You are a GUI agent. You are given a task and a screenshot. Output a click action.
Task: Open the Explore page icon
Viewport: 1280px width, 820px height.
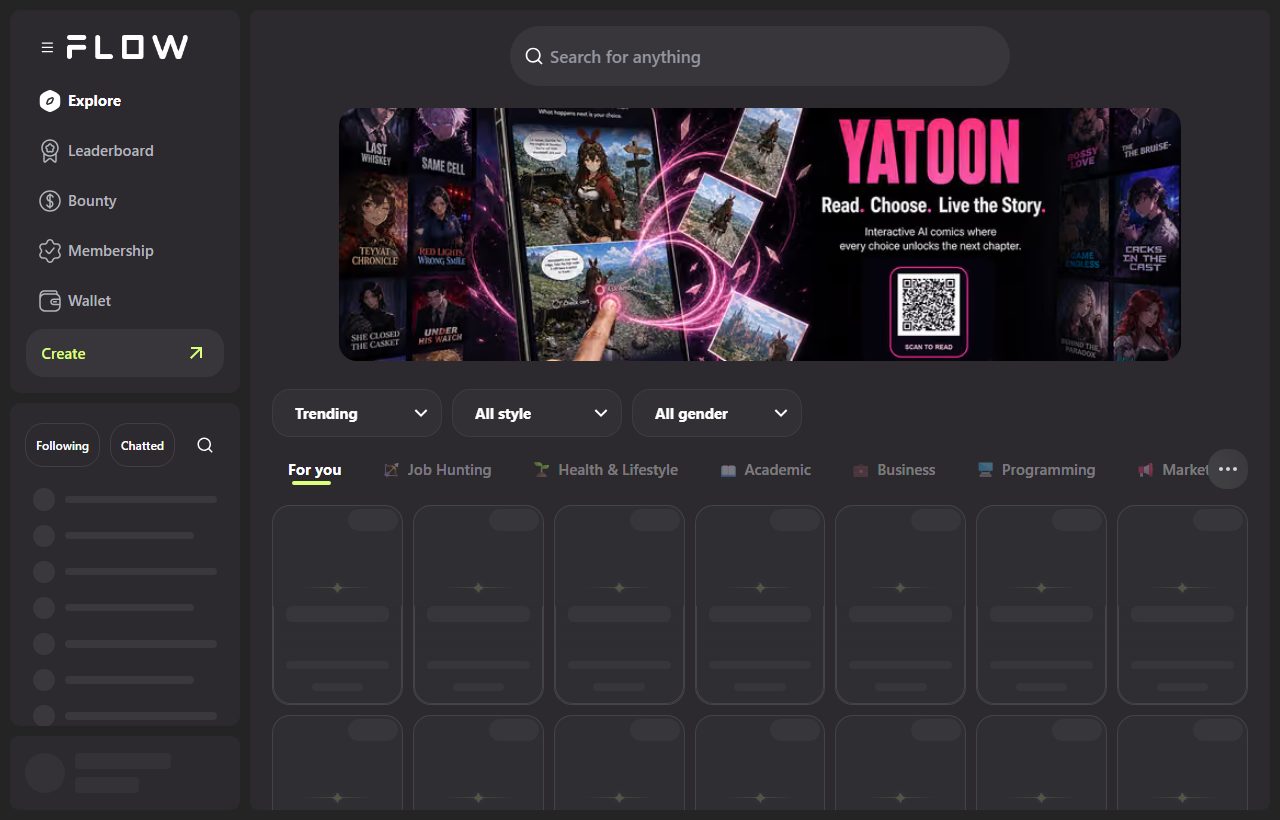pos(50,101)
